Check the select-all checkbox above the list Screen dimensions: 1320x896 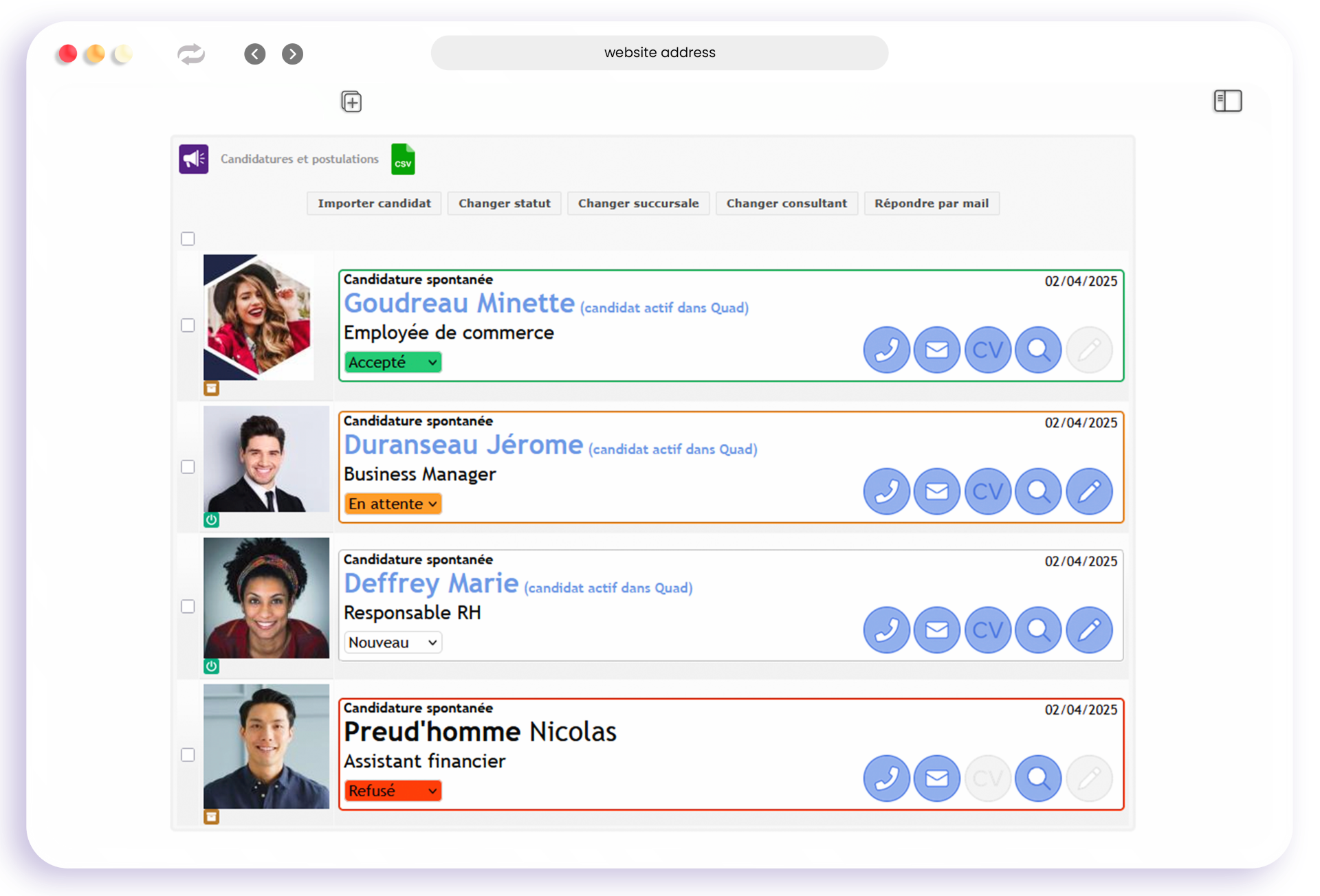coord(188,238)
